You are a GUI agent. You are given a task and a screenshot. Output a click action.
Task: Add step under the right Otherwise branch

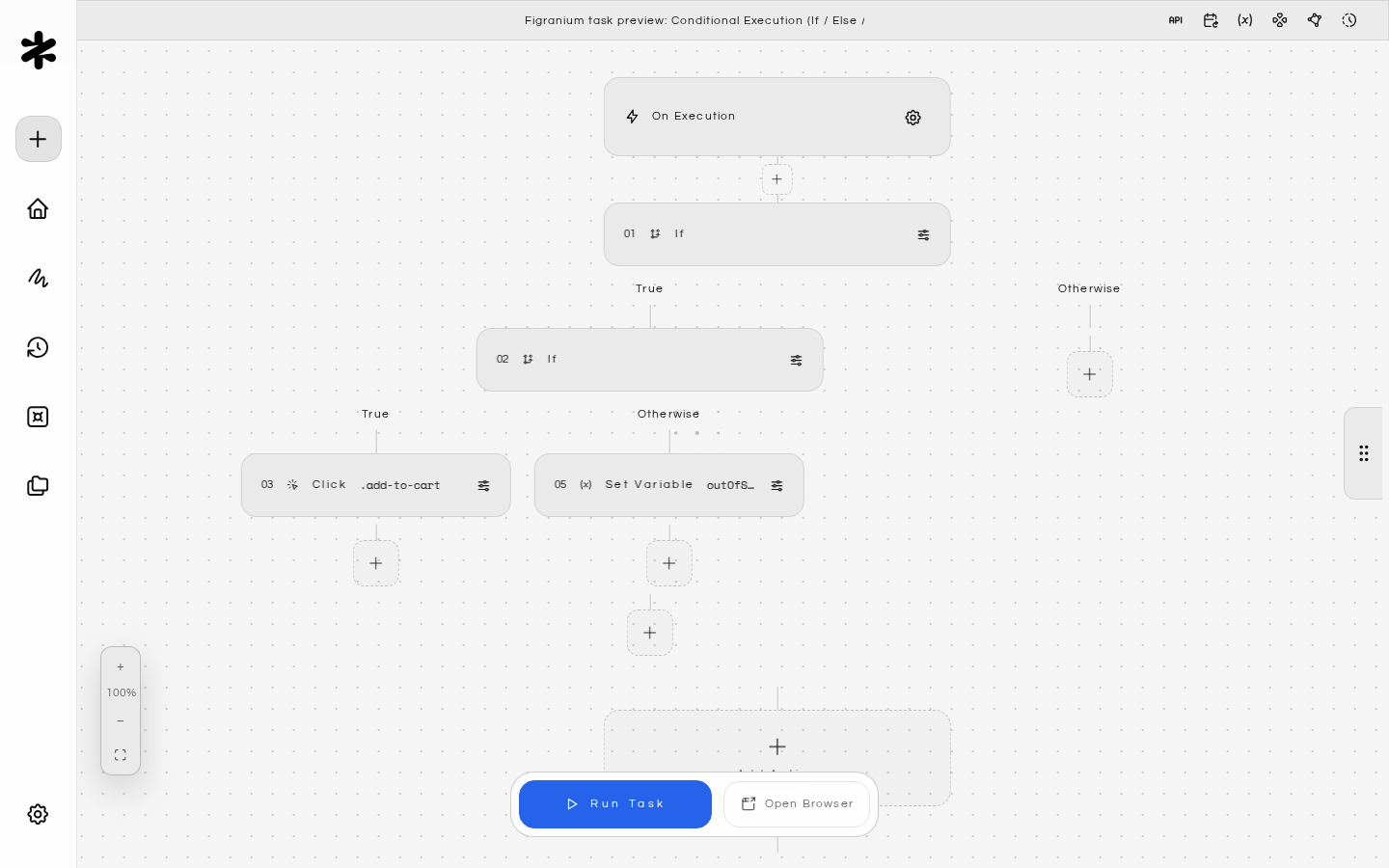tap(1089, 374)
